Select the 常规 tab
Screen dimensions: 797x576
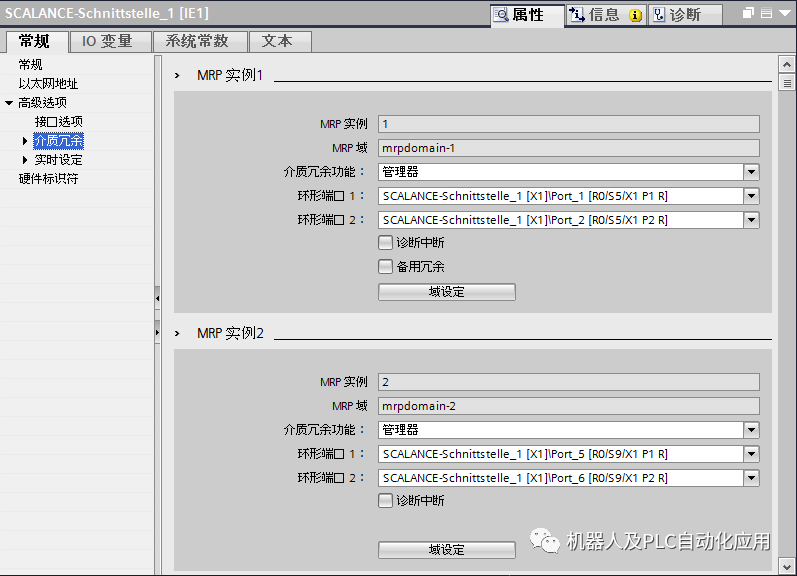tap(37, 41)
